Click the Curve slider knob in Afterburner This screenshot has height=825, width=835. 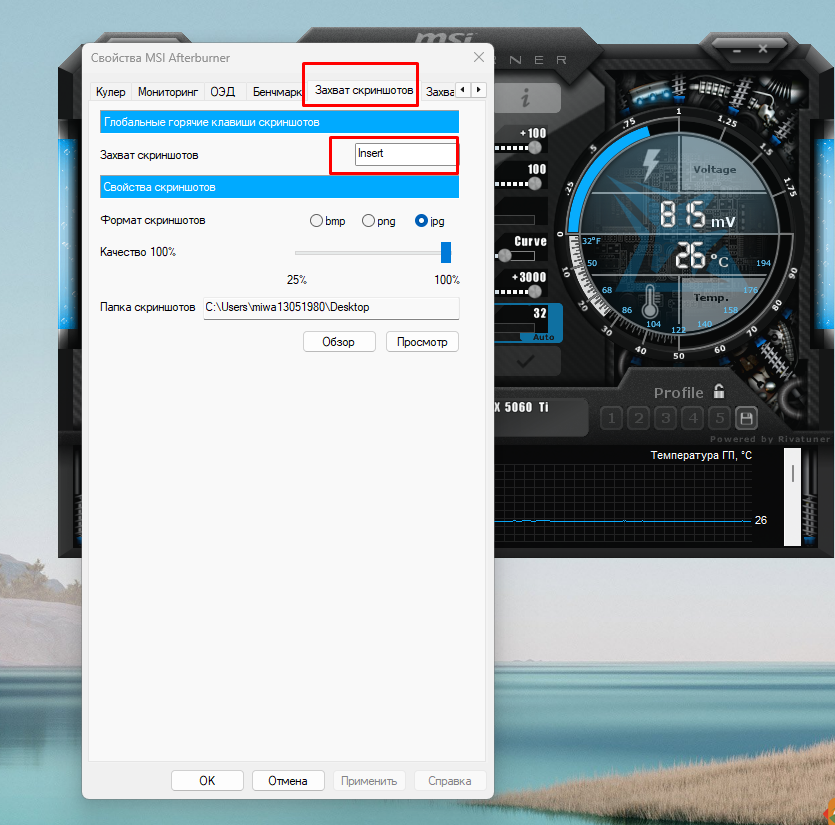point(504,256)
